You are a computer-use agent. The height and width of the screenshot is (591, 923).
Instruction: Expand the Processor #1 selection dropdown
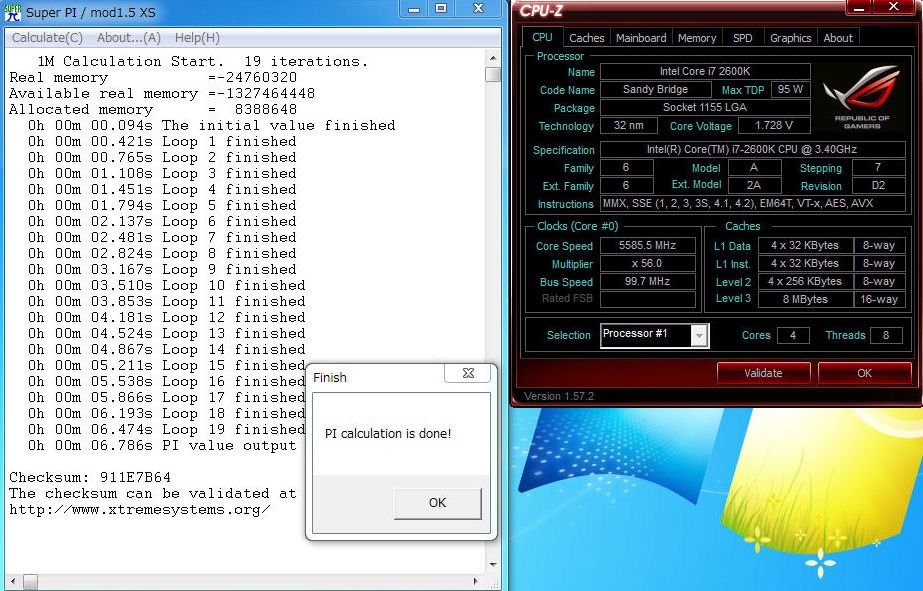(699, 336)
